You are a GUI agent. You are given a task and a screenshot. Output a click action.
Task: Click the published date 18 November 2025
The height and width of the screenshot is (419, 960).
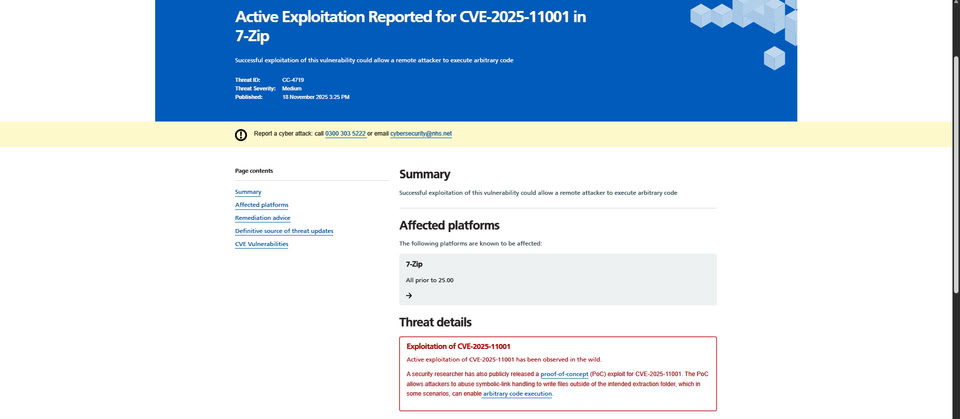316,97
